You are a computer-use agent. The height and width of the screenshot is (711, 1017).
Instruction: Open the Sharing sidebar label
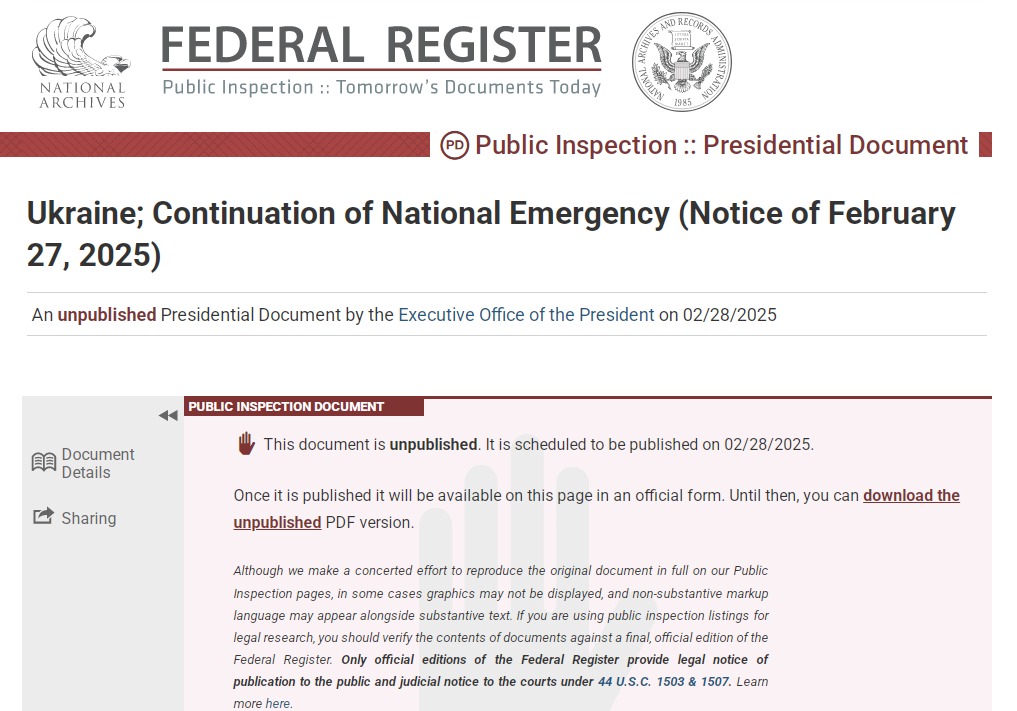[x=89, y=518]
